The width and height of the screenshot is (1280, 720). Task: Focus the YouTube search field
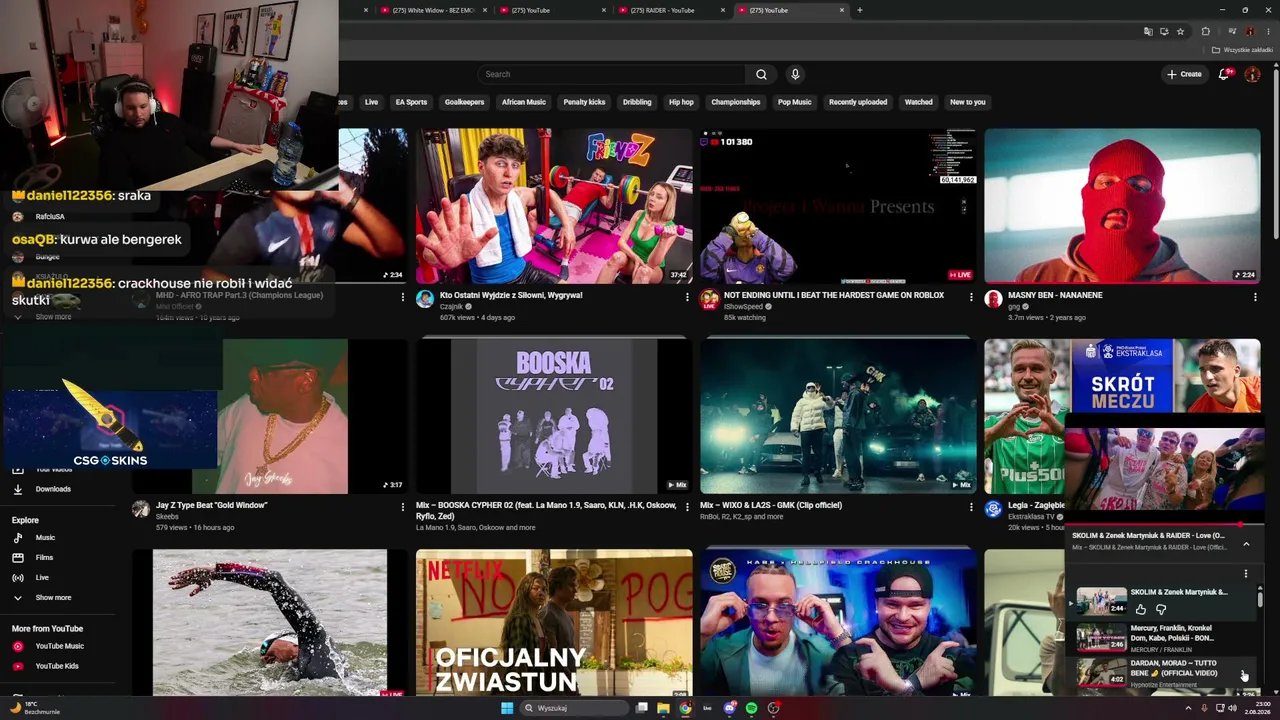(x=610, y=74)
